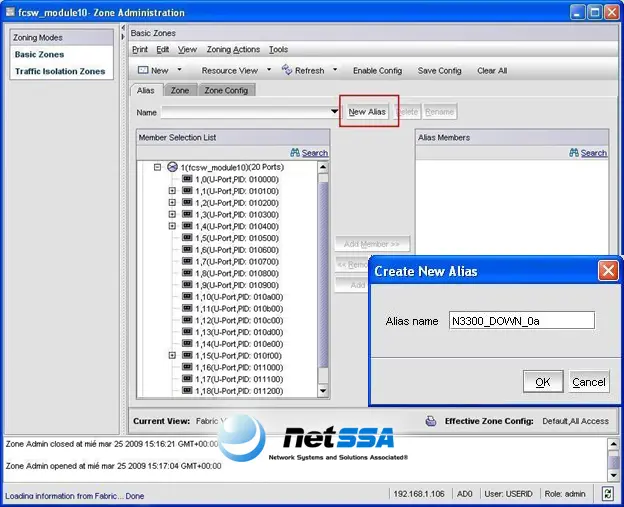The image size is (624, 507).
Task: Open the Zoning Actions menu
Action: click(233, 49)
